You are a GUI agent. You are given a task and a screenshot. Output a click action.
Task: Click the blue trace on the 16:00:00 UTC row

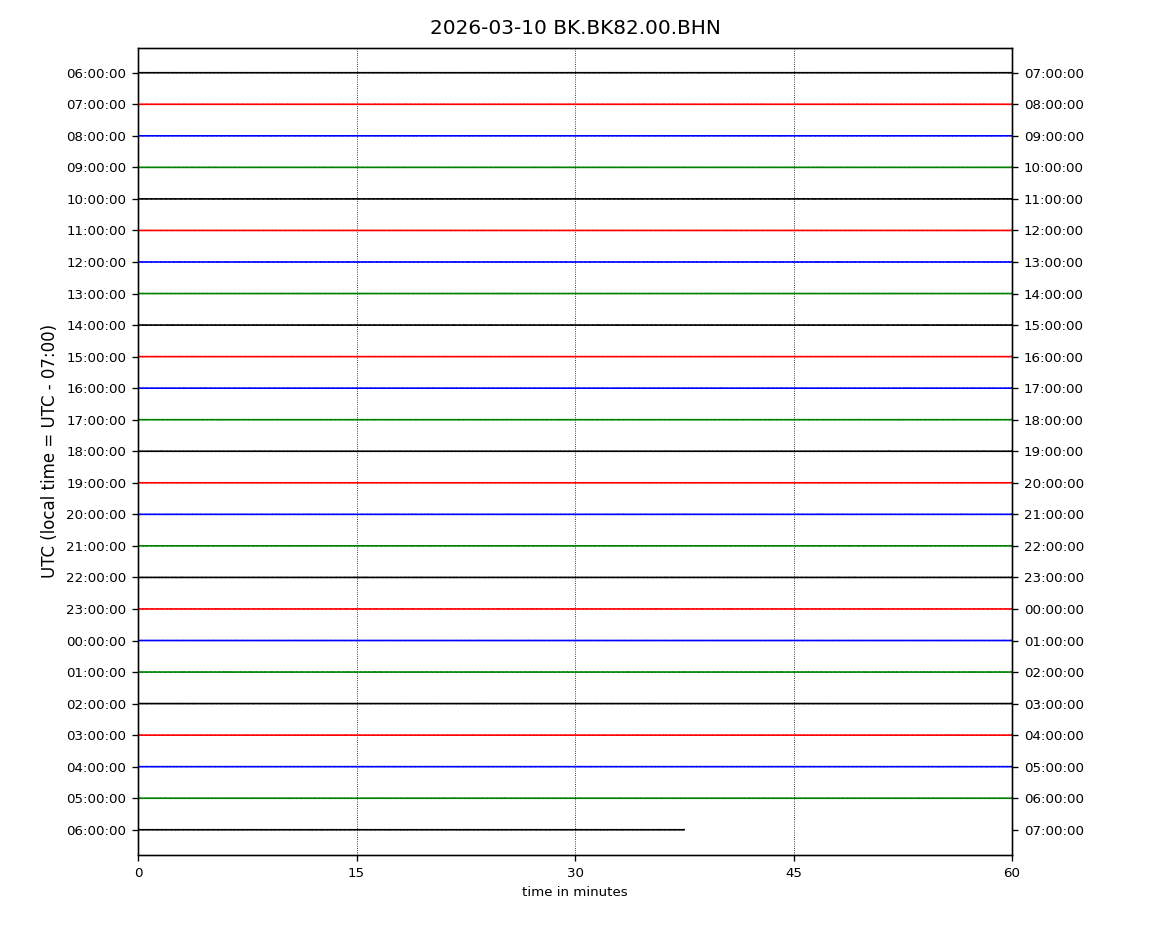(x=575, y=388)
